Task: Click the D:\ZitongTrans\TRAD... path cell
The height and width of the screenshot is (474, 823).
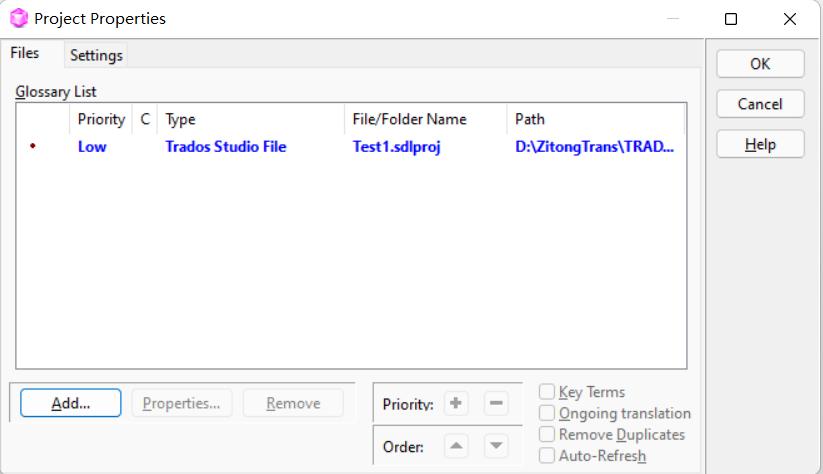Action: point(594,147)
